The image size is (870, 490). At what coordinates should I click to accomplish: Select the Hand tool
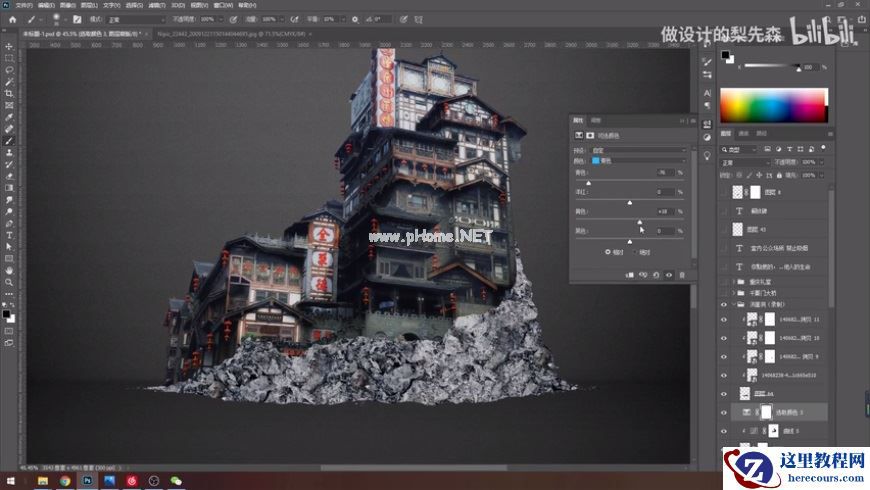9,270
